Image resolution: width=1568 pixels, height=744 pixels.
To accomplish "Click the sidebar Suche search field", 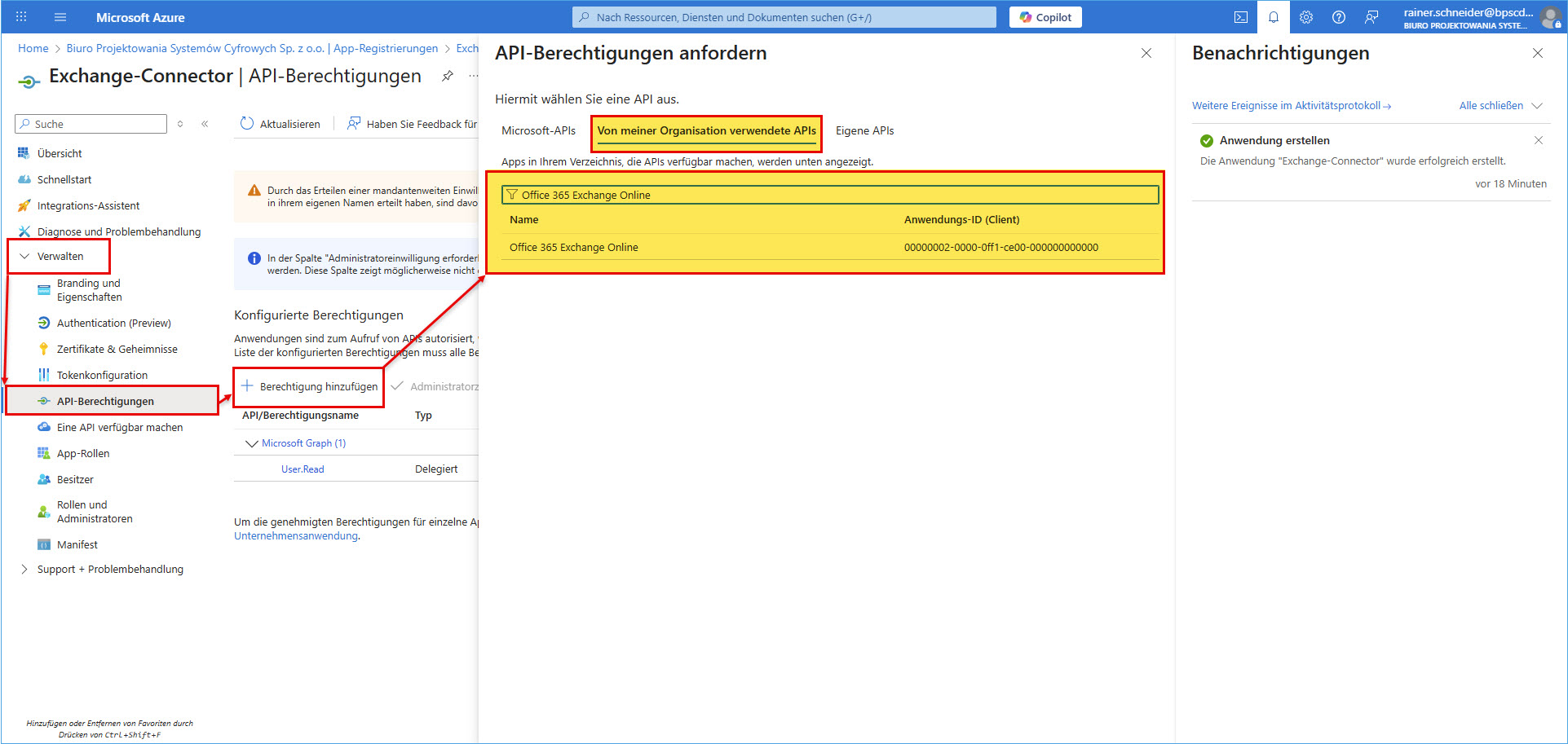I will (91, 124).
